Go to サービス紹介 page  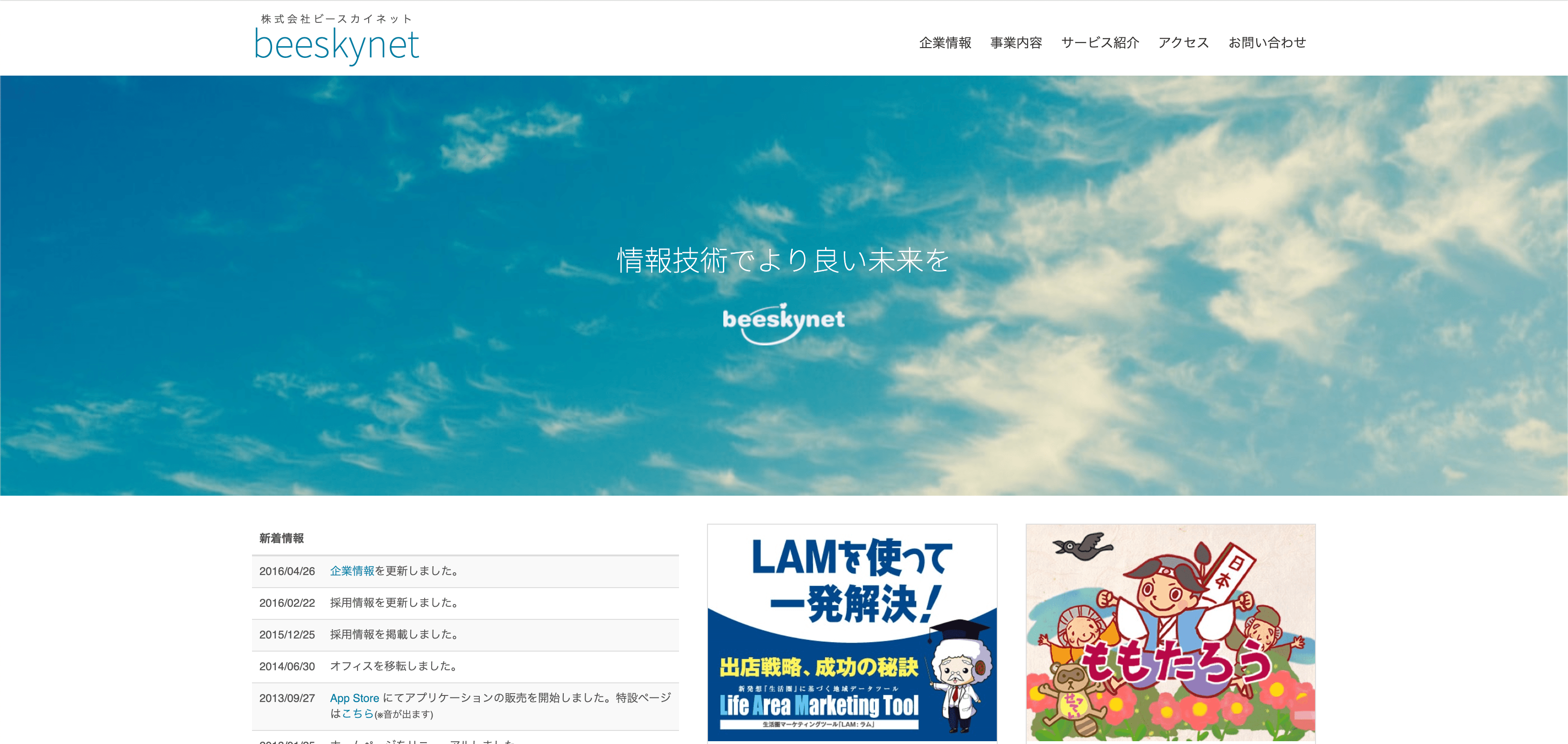coord(1099,42)
